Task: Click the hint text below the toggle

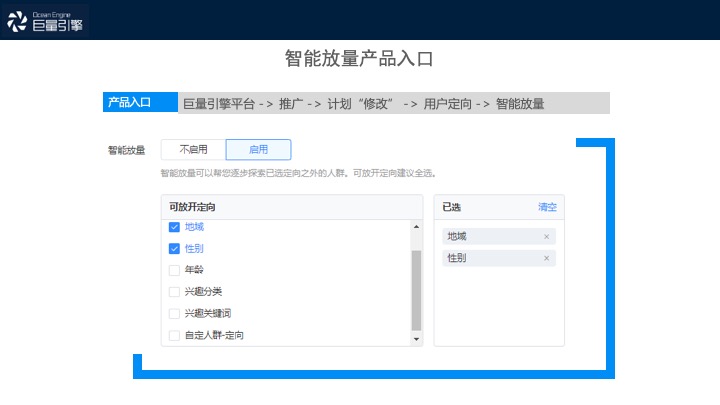Action: [x=298, y=173]
